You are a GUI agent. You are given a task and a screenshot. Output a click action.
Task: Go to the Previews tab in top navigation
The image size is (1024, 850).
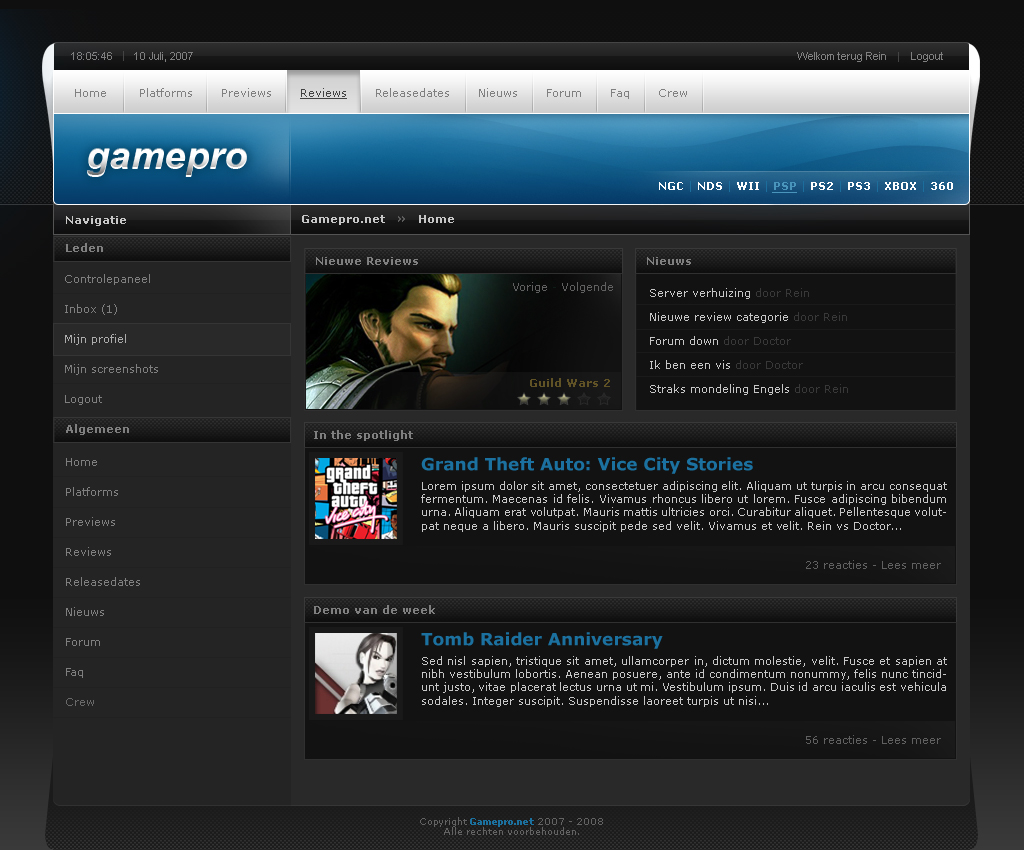click(x=246, y=93)
